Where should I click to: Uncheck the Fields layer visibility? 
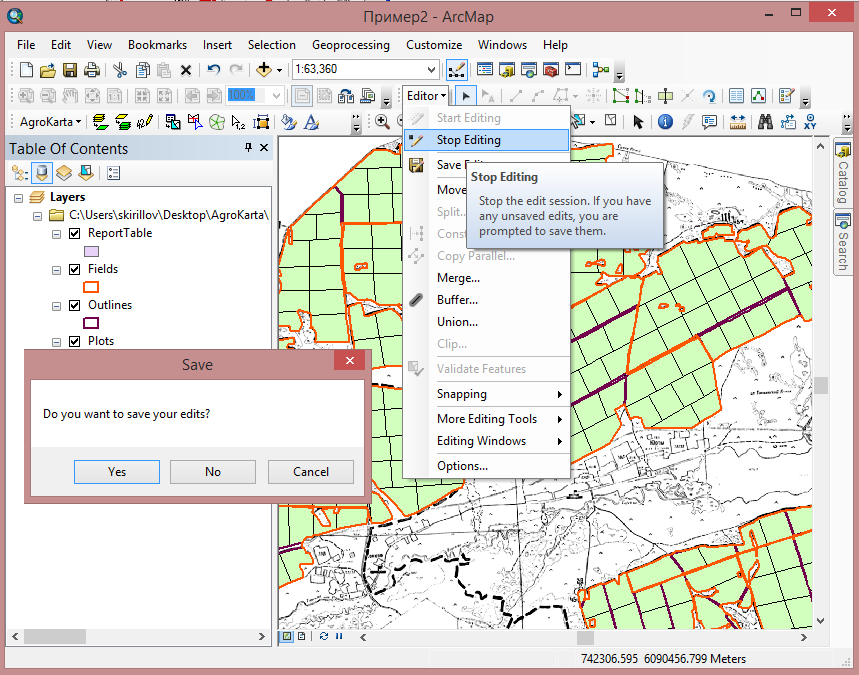(x=73, y=269)
